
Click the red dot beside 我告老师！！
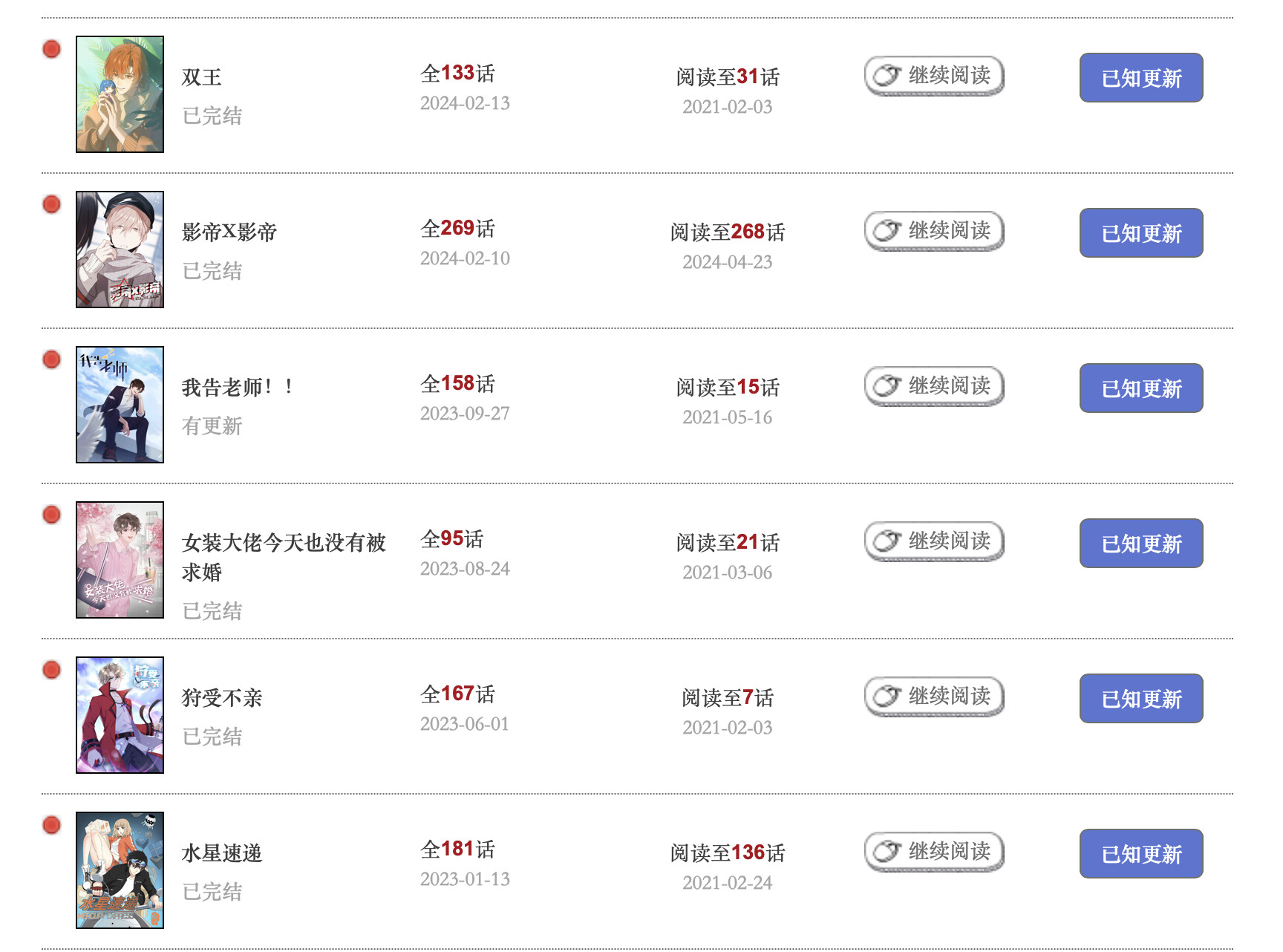click(51, 359)
